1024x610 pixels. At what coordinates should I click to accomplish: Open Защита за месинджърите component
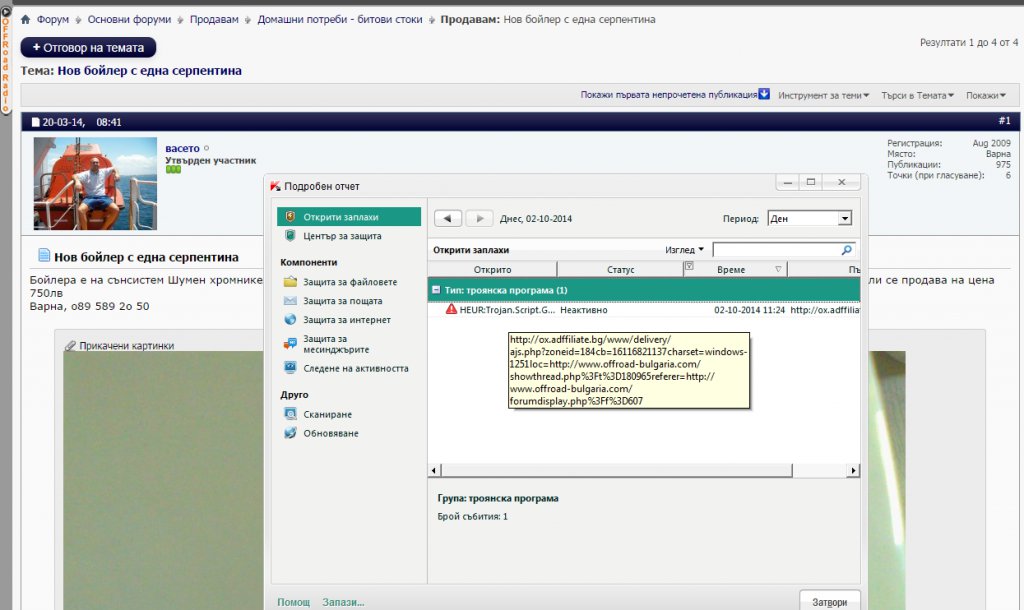click(x=336, y=344)
